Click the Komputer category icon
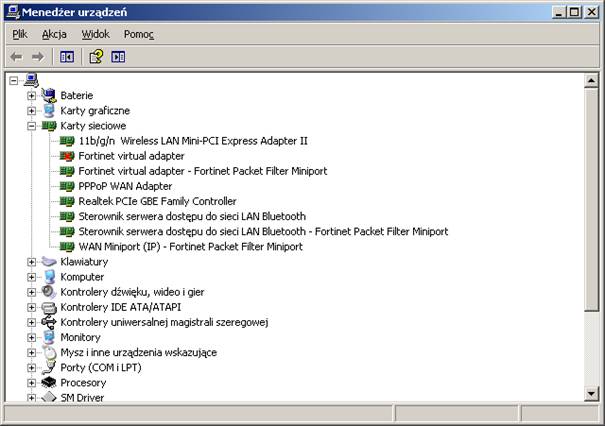This screenshot has width=605, height=426. (49, 277)
